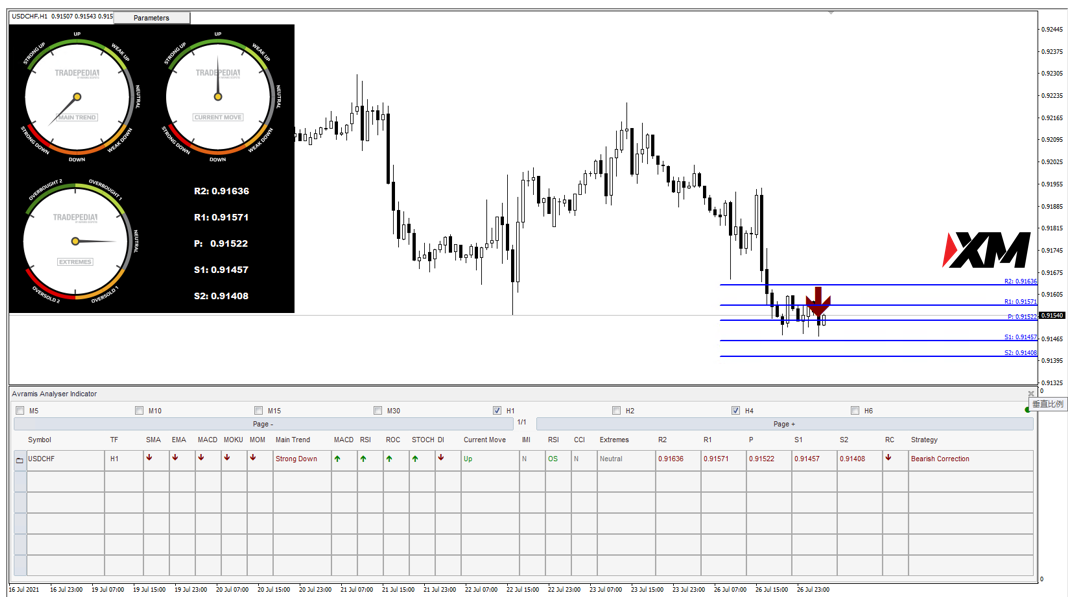The height and width of the screenshot is (602, 1069).
Task: Click the RSI up arrow for USDCHF
Action: pyautogui.click(x=363, y=459)
